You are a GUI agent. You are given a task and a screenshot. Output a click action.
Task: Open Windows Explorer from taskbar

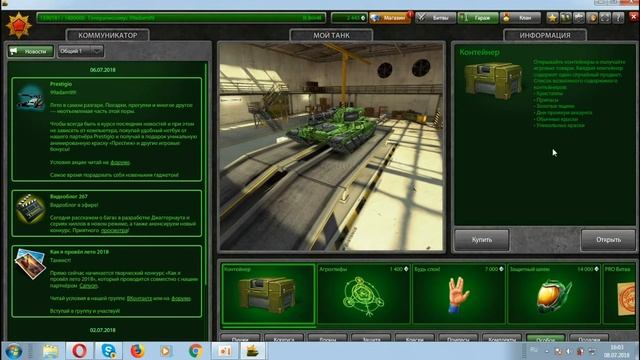point(50,351)
